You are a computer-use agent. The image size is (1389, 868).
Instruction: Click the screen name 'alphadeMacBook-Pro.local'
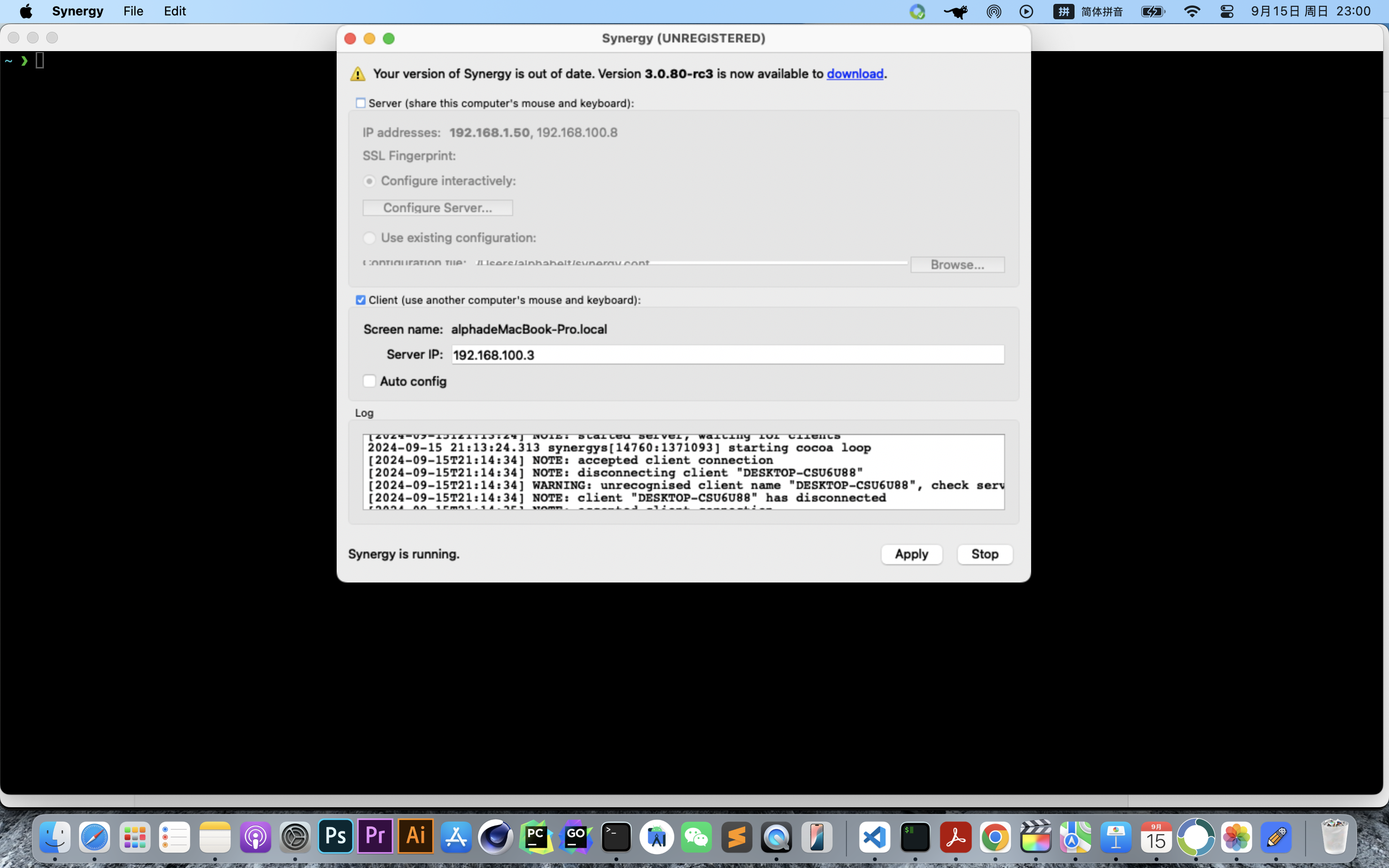[x=529, y=329]
